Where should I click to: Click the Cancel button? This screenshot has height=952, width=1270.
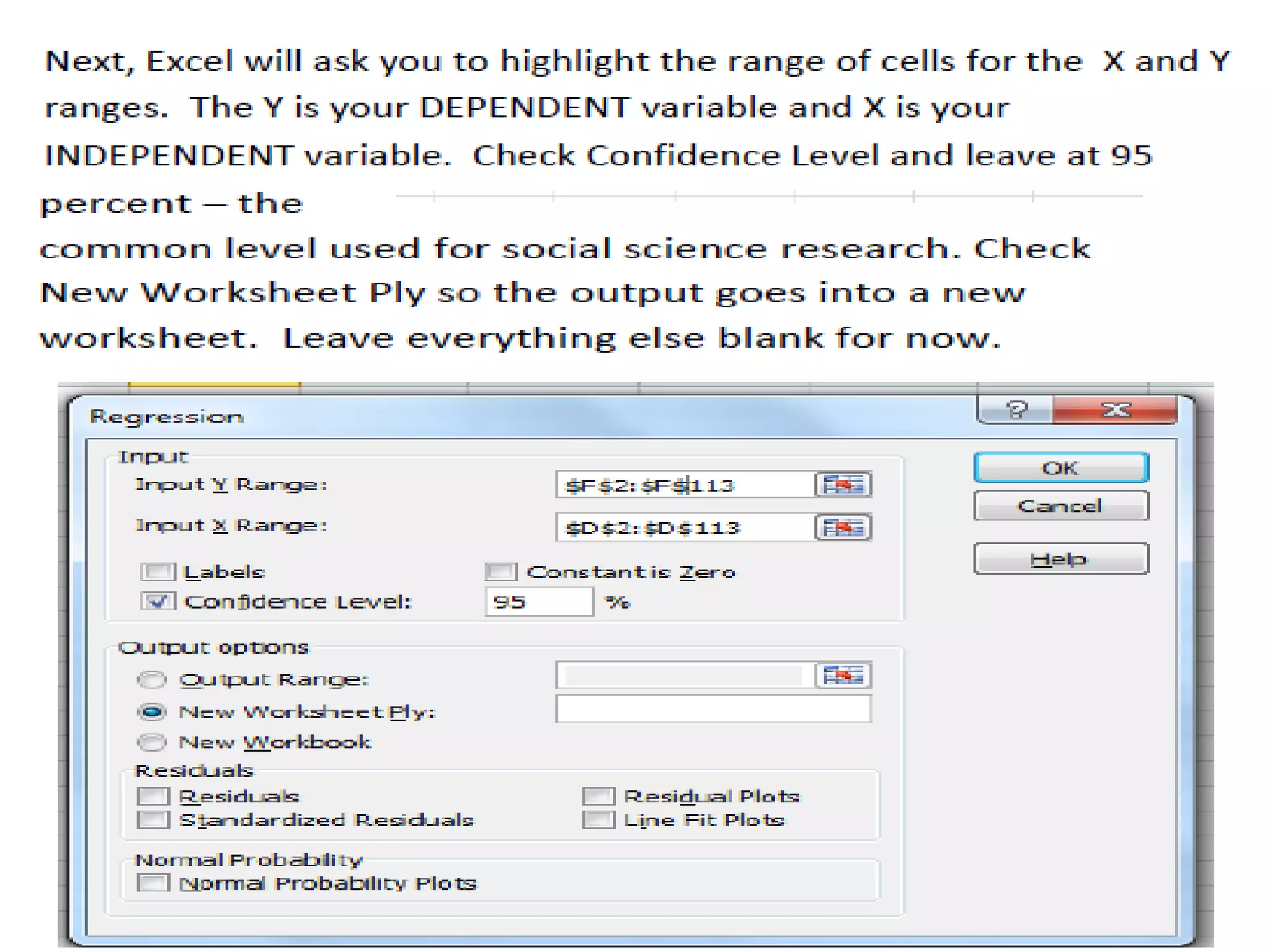click(1060, 506)
